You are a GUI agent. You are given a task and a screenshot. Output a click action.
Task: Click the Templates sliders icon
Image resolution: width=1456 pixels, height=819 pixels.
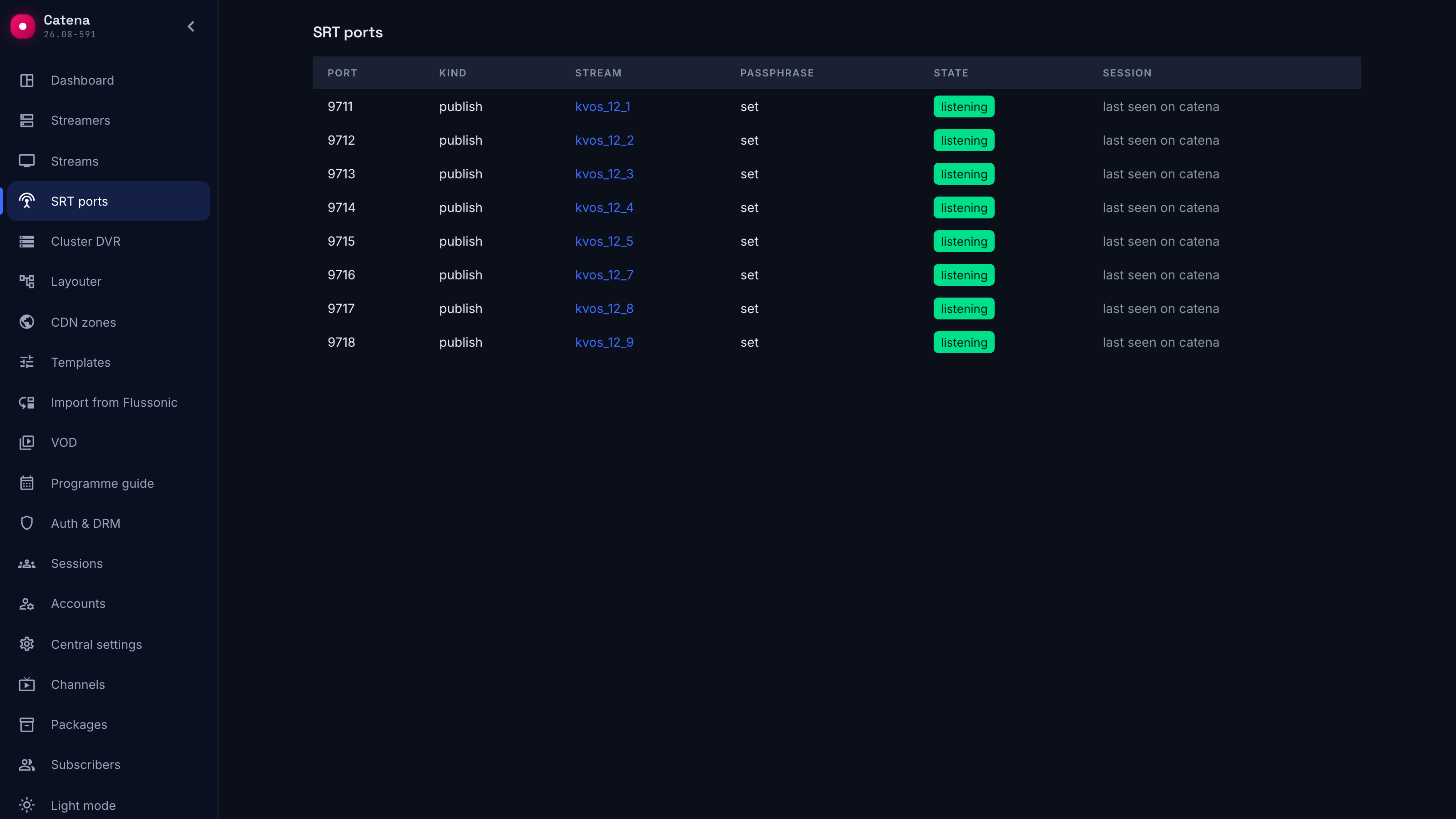click(26, 362)
